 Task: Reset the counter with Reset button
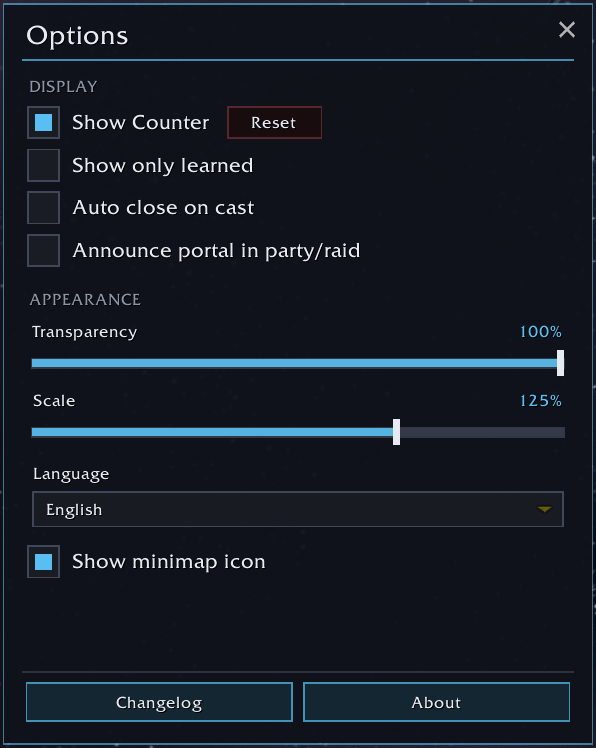[x=274, y=123]
